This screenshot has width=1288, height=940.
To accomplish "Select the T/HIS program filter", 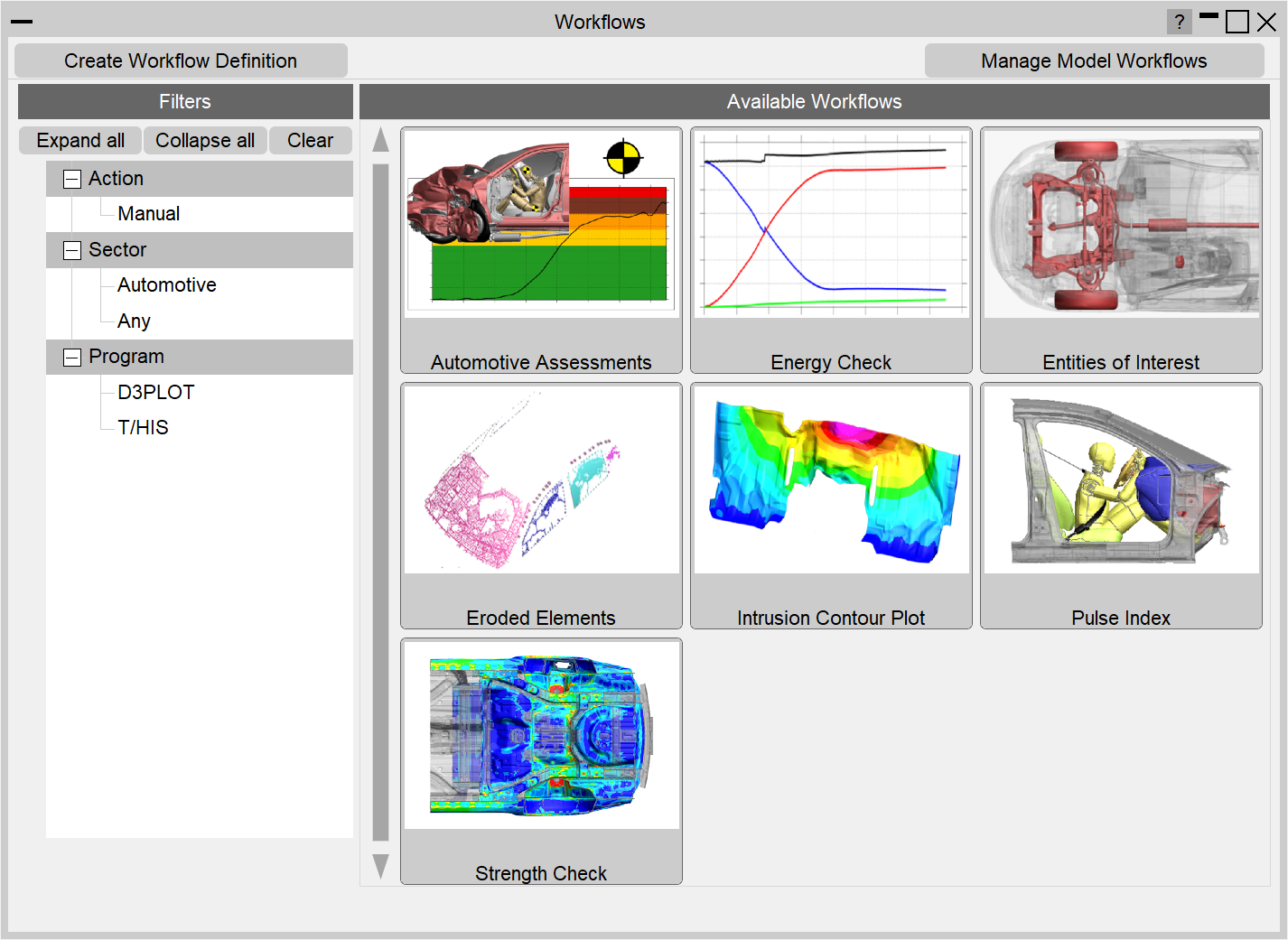I will point(143,428).
